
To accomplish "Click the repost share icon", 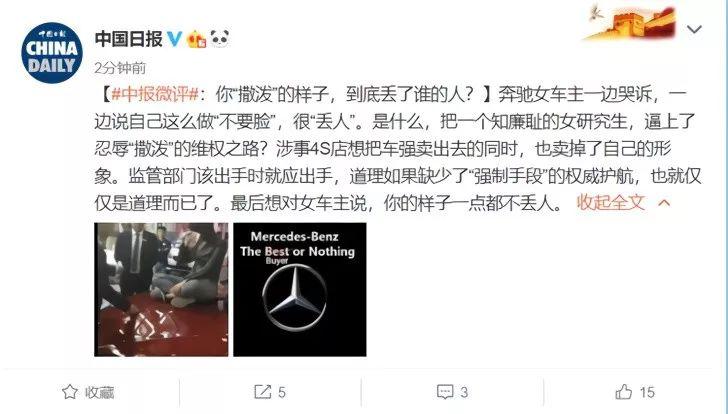I will [x=262, y=392].
